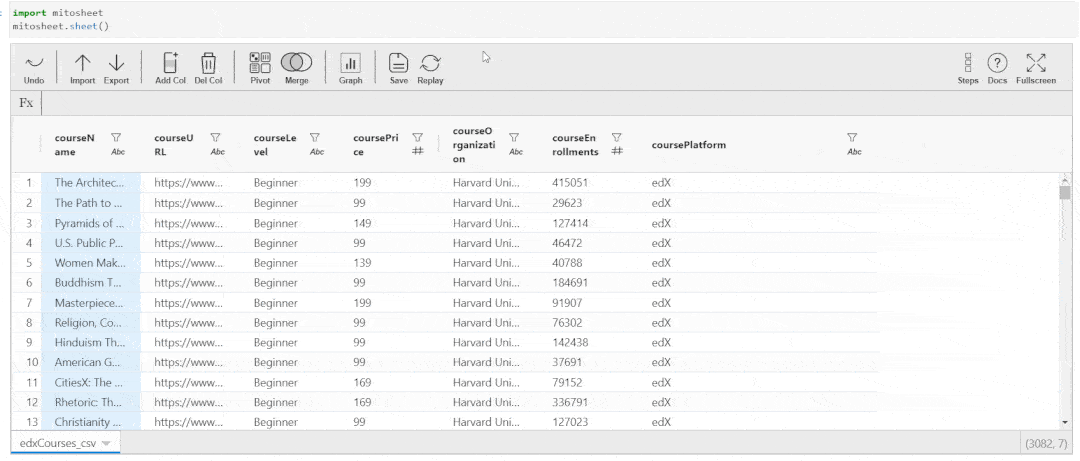Viewport: 1080px width, 461px height.
Task: Click Abc type label of coursePlatform column
Action: click(854, 152)
